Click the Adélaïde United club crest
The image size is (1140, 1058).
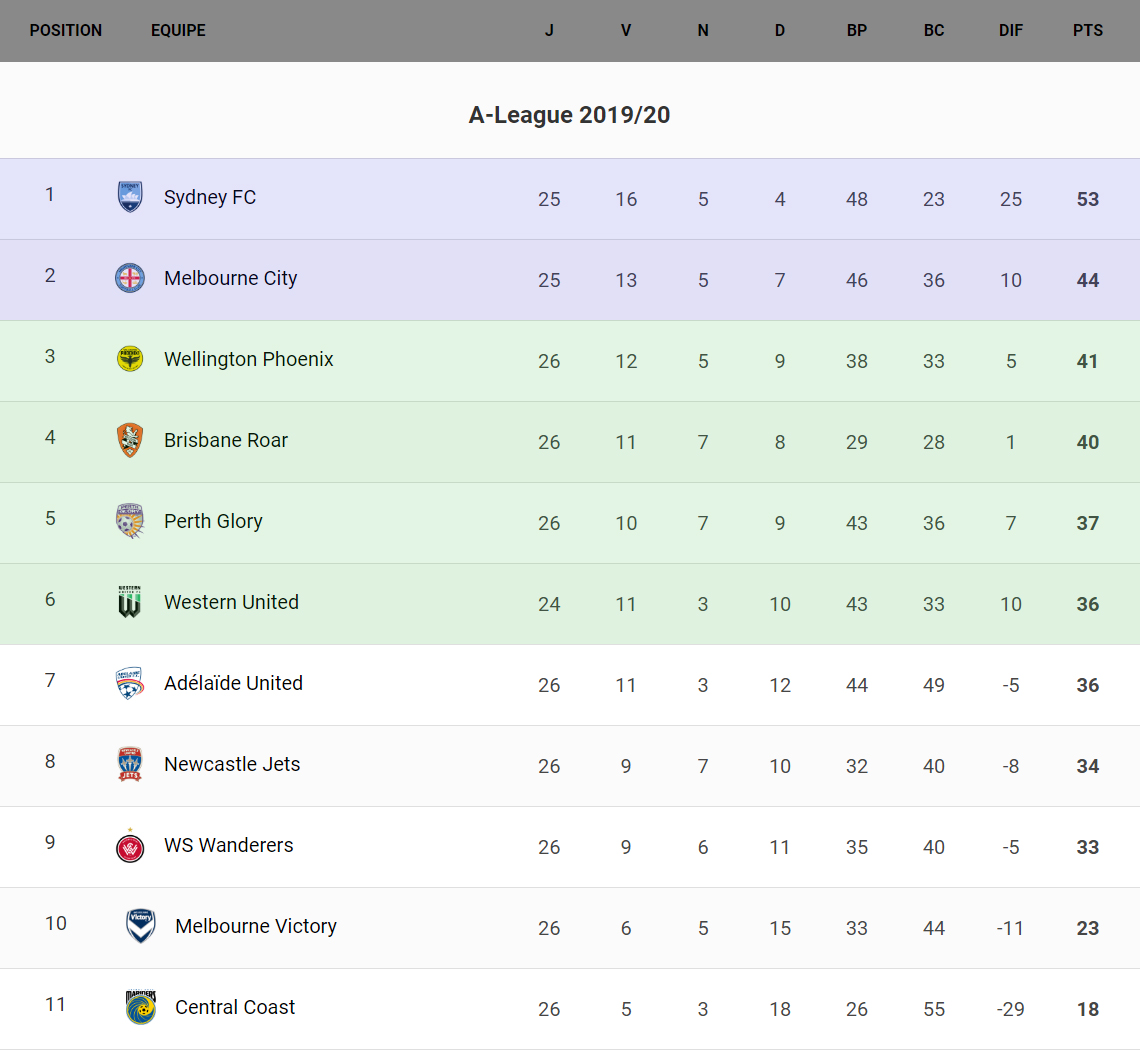(x=130, y=683)
